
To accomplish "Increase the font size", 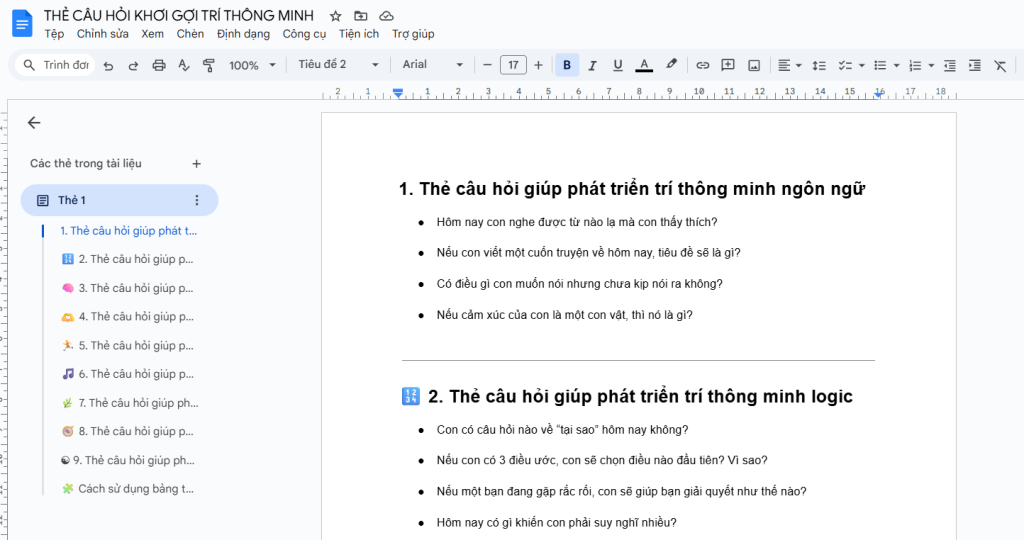I will [538, 65].
